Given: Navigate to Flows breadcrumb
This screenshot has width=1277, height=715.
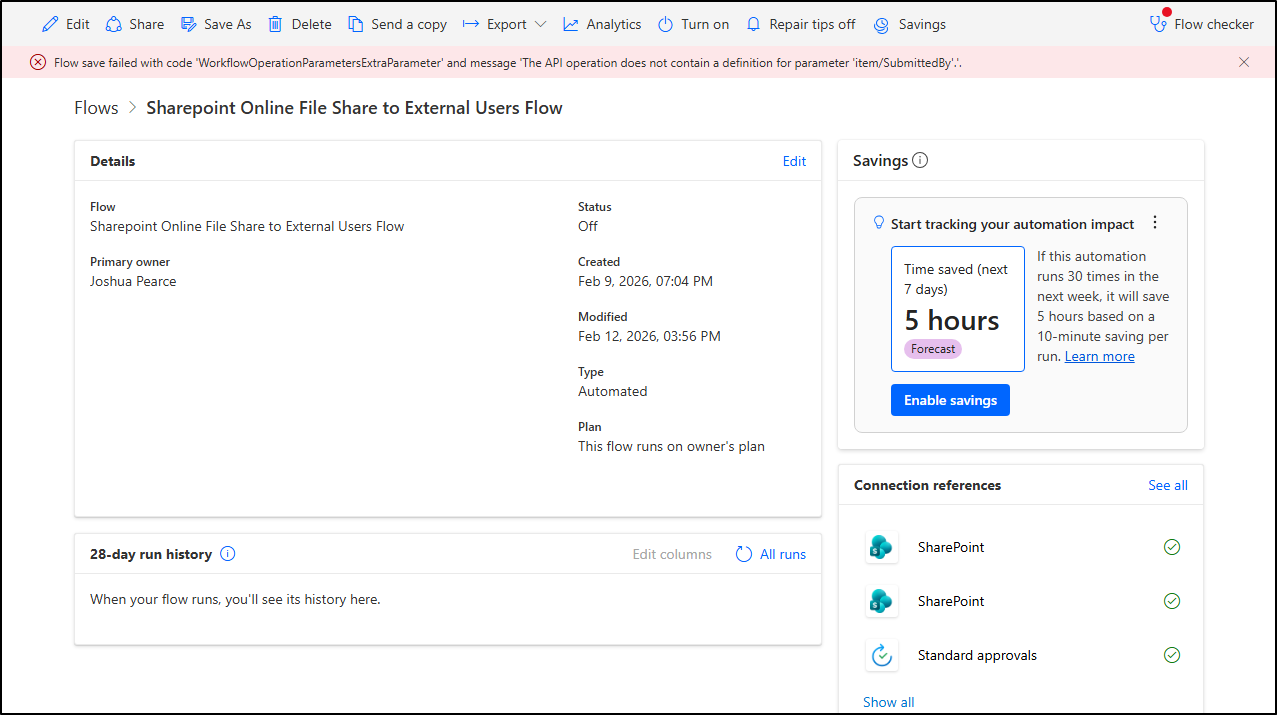Looking at the screenshot, I should (96, 108).
